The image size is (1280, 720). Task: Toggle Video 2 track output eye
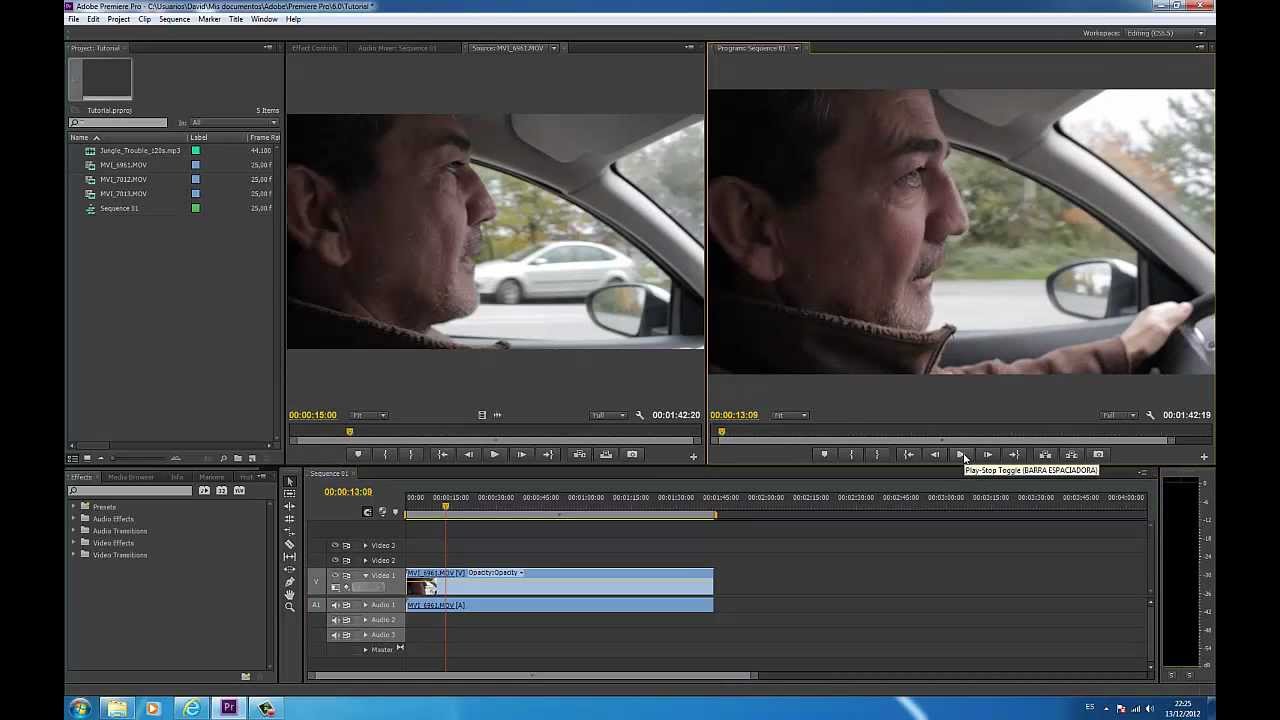point(335,560)
